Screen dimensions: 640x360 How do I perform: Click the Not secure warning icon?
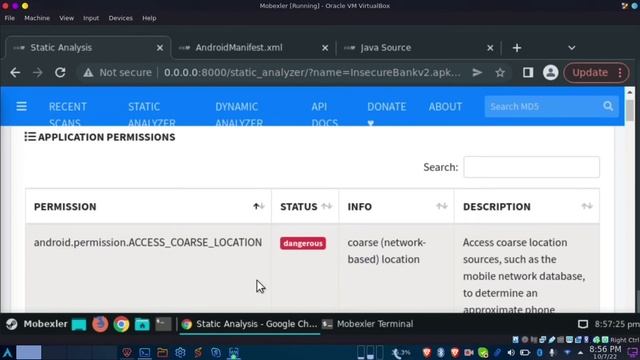88,73
